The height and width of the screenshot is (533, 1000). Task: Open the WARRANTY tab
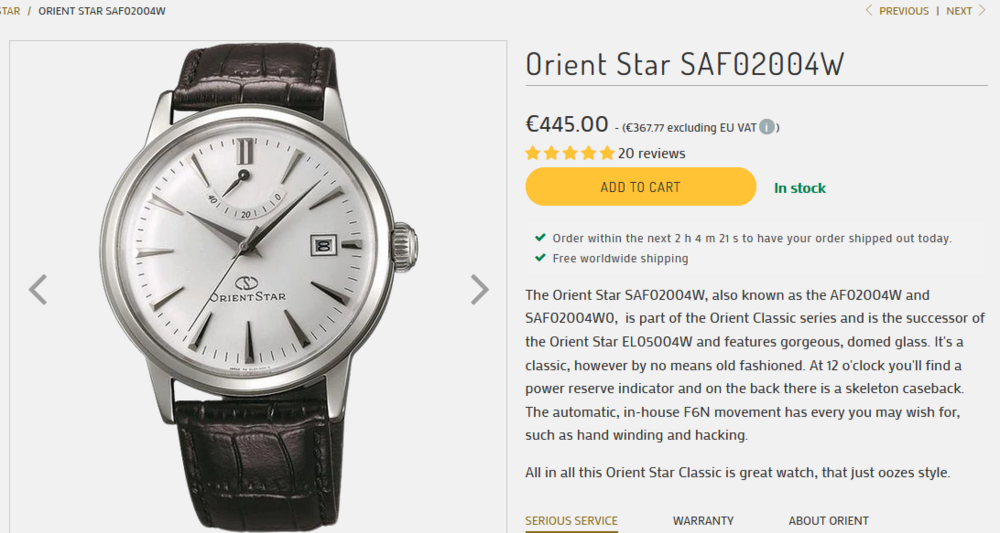[703, 521]
